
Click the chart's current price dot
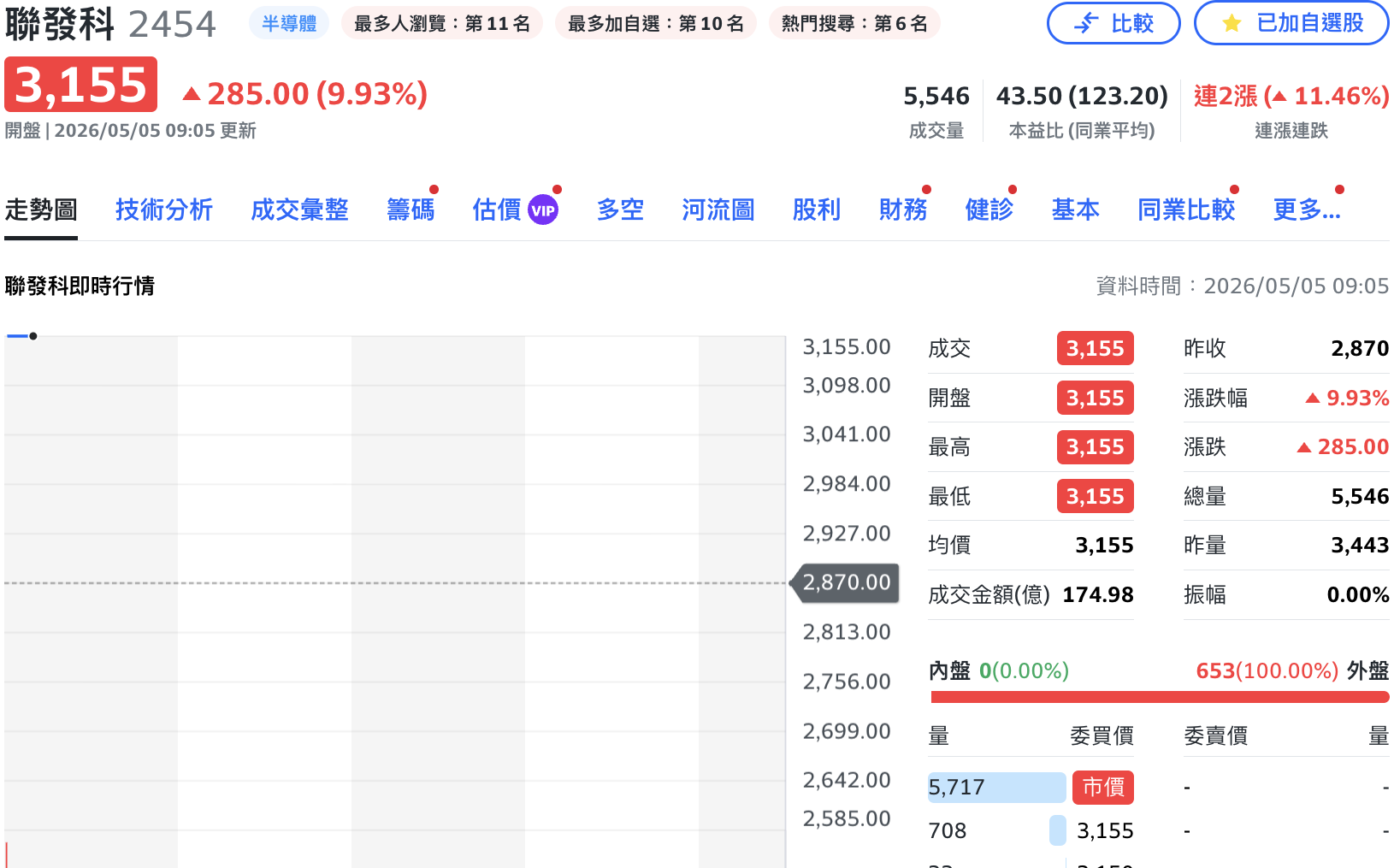32,336
